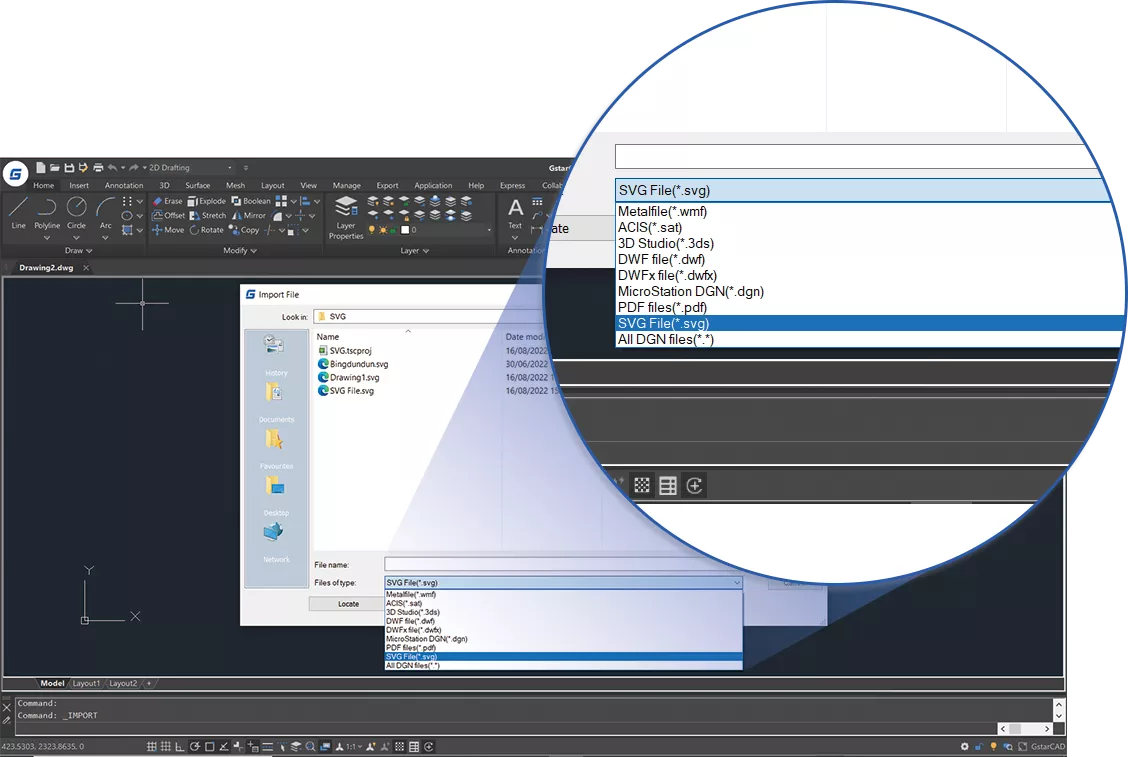Open Desktop location in Import File sidebar
This screenshot has width=1128, height=757.
[x=276, y=497]
